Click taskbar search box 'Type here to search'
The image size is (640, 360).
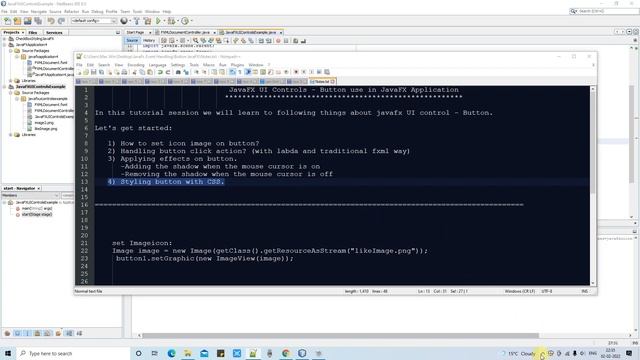(x=73, y=353)
